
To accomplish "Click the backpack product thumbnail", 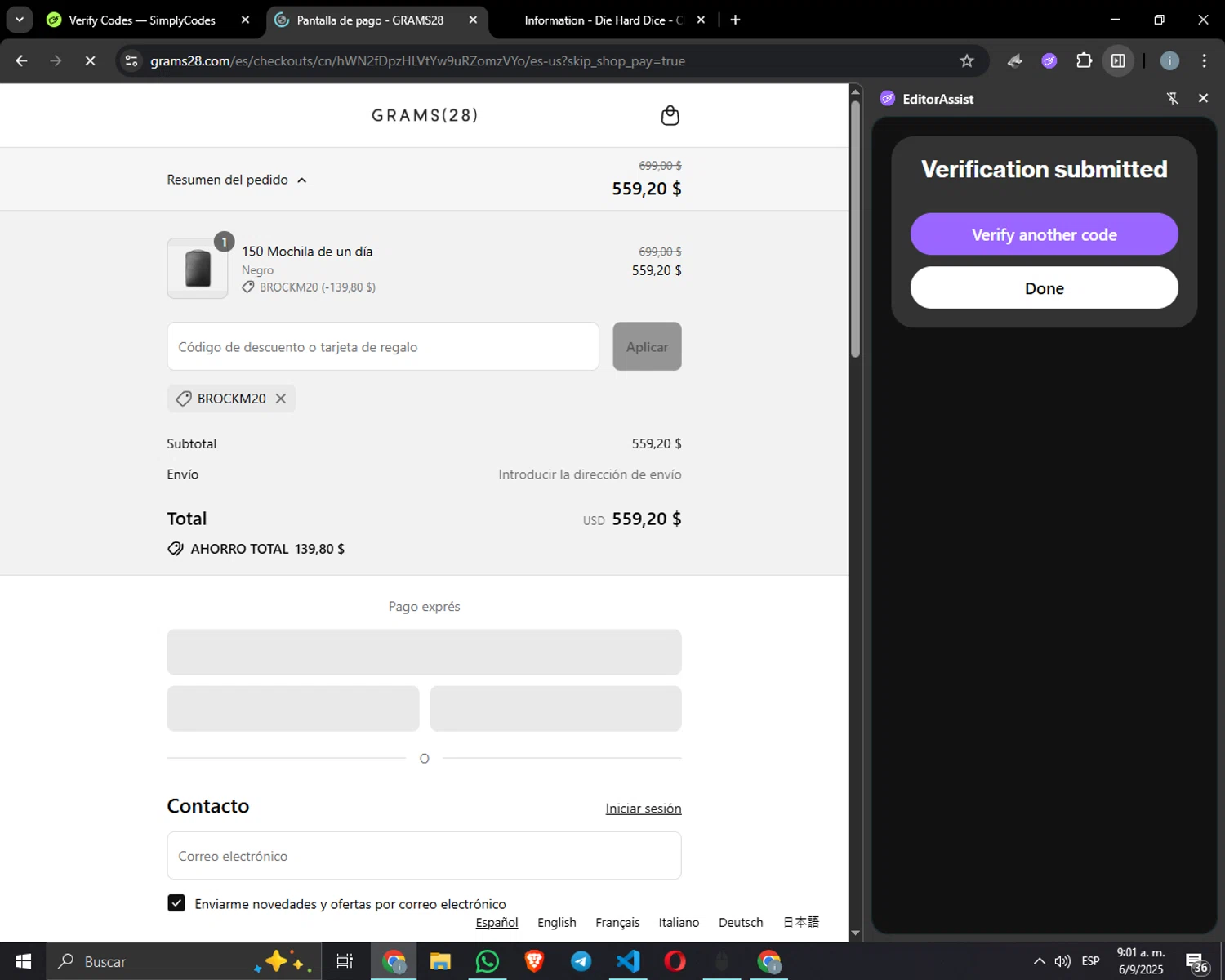I will (x=198, y=269).
